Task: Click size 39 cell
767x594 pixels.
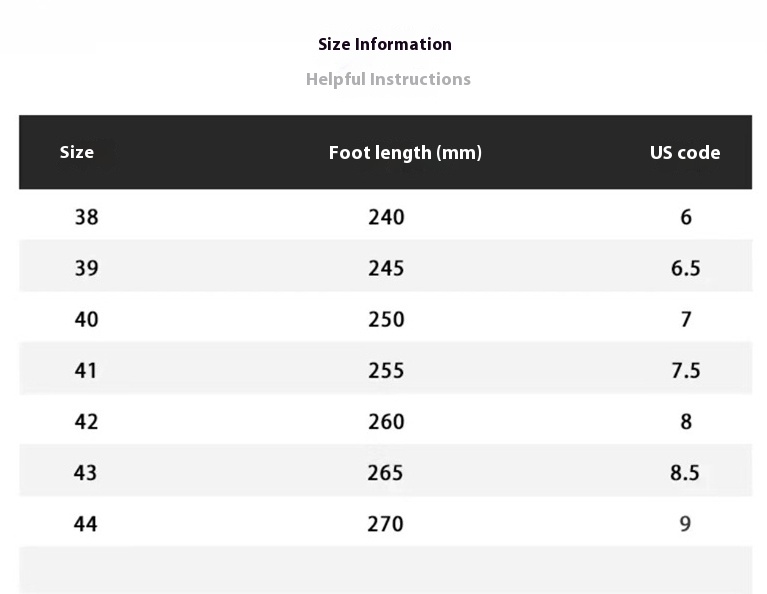Action: [x=87, y=268]
